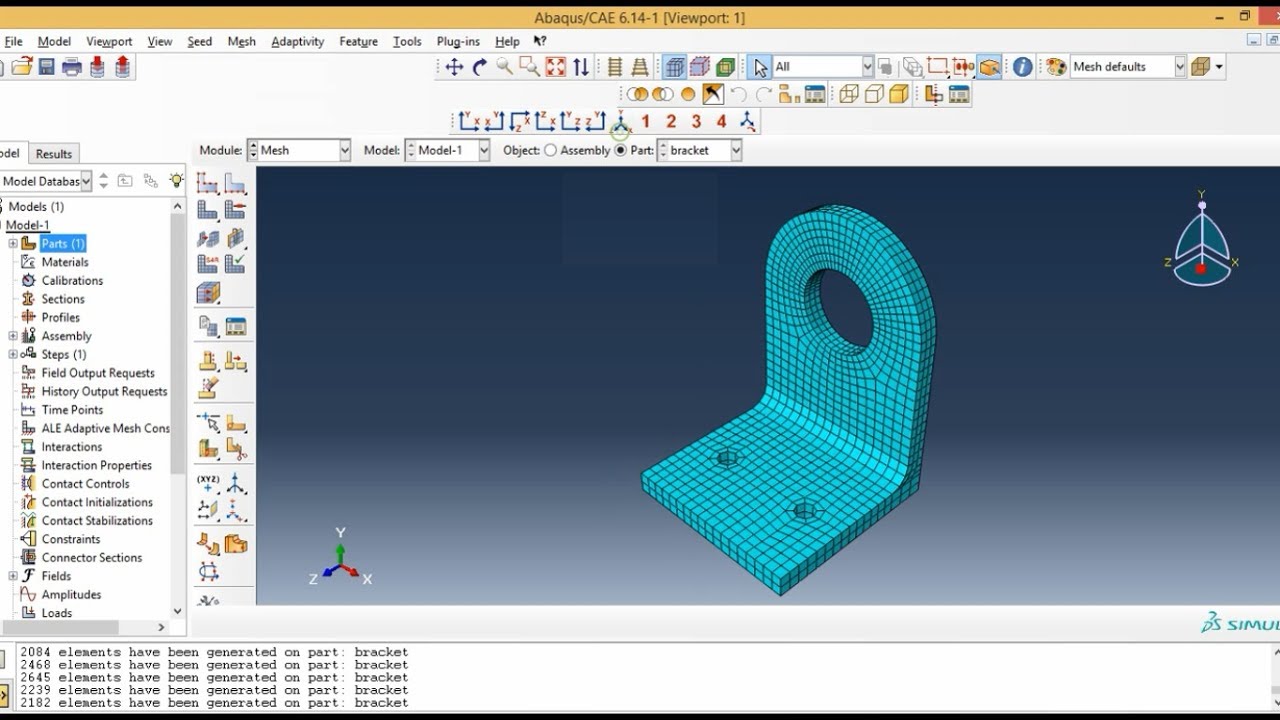Click the view triad compass in viewport
Viewport: 1280px width, 720px height.
(x=1202, y=238)
